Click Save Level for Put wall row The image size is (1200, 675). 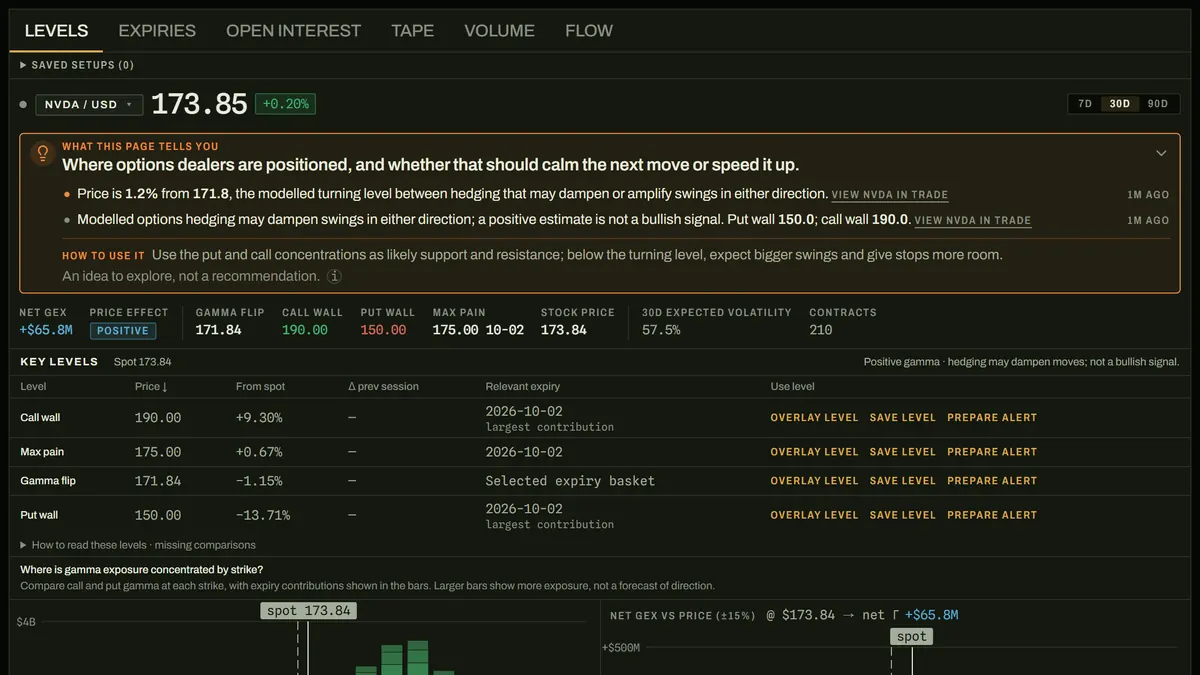click(903, 515)
